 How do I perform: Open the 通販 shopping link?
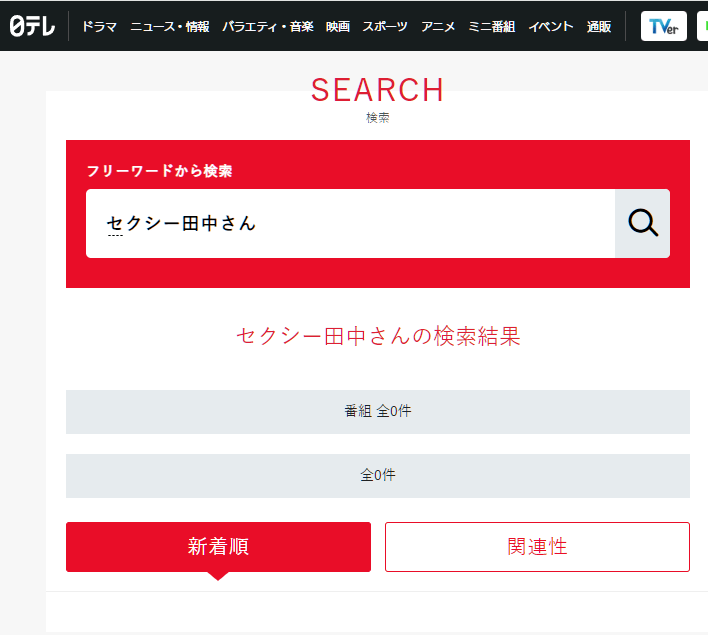tap(599, 26)
